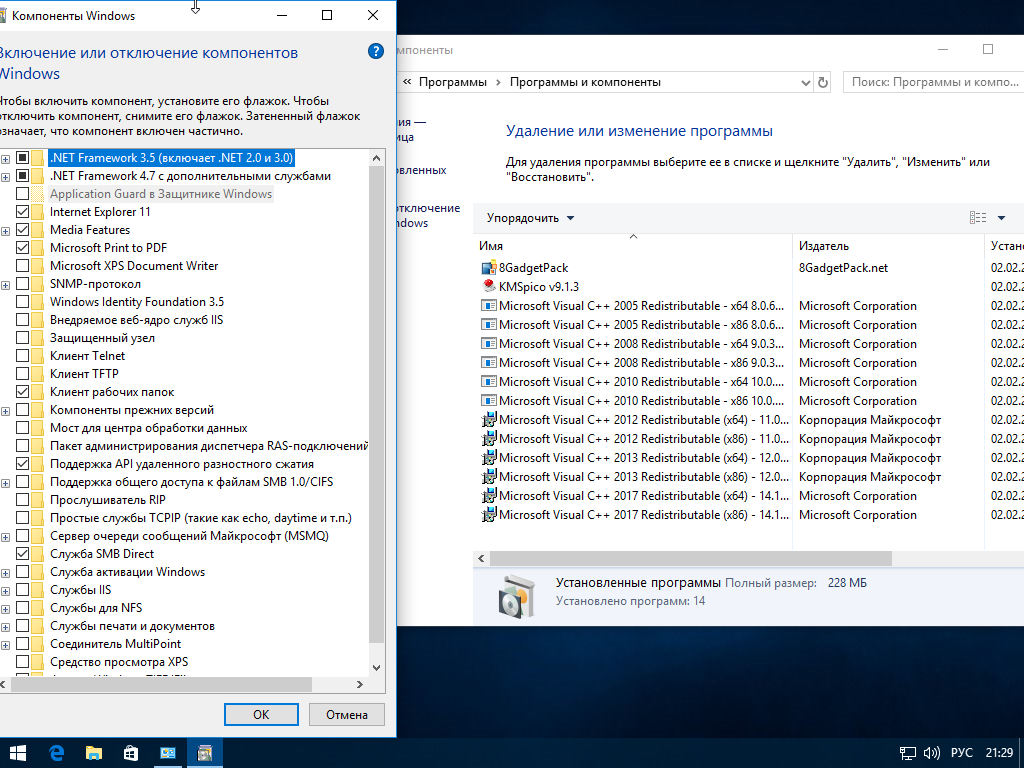Click the programs search field
Screen dimensions: 1024x768
coord(935,82)
